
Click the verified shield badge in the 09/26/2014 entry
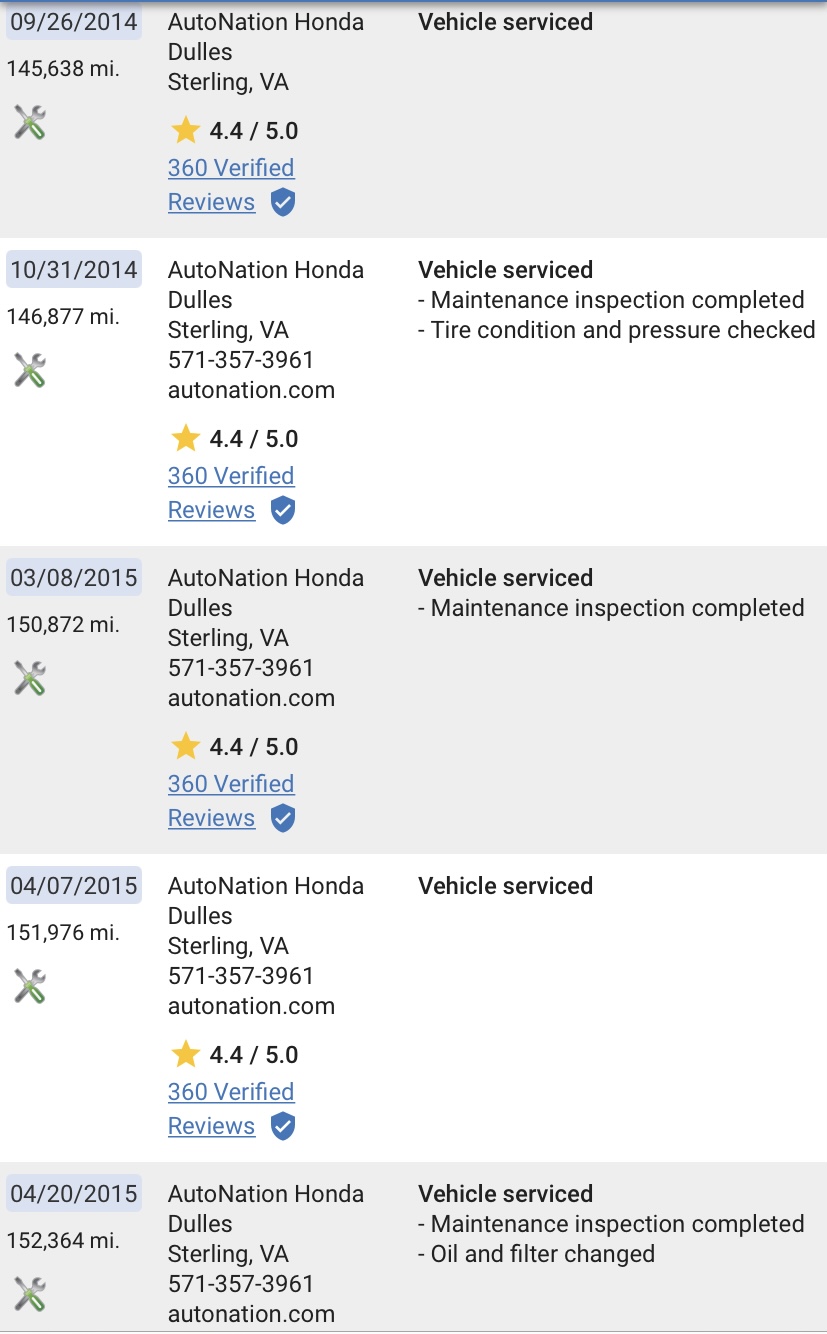pos(283,203)
